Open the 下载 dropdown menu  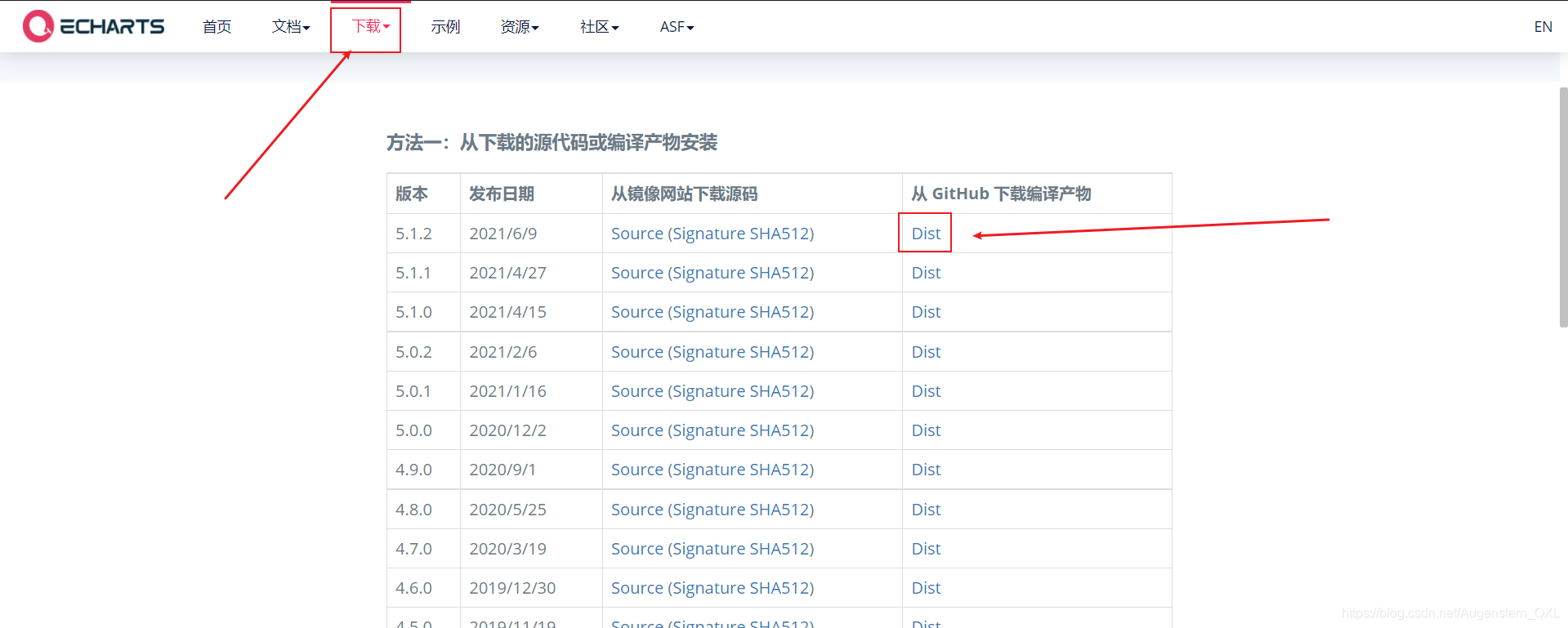[x=371, y=26]
